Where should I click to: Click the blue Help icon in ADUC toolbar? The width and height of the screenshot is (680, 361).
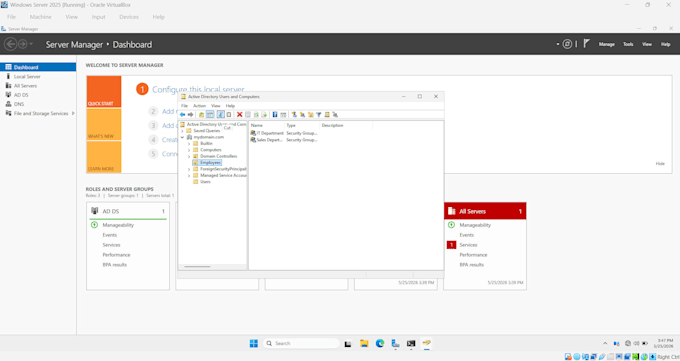275,115
